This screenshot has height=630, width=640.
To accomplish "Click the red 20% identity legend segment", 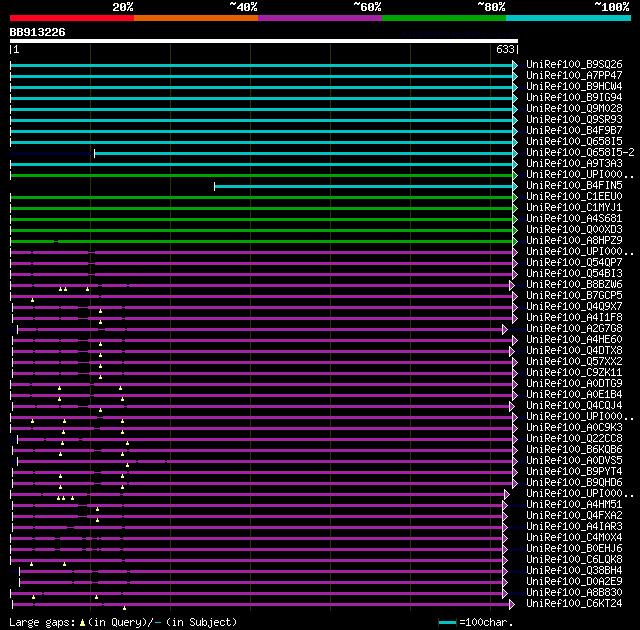I will 72,18.
